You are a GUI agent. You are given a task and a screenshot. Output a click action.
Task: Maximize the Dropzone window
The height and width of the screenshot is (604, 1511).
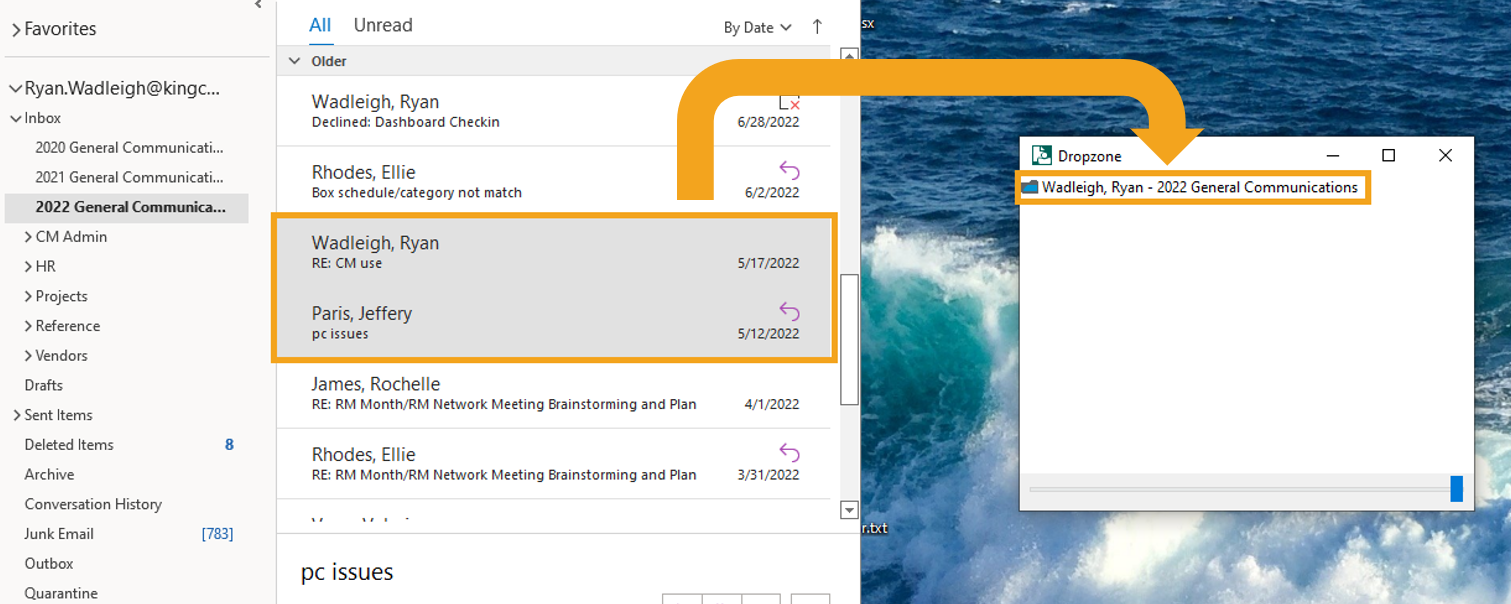1388,155
